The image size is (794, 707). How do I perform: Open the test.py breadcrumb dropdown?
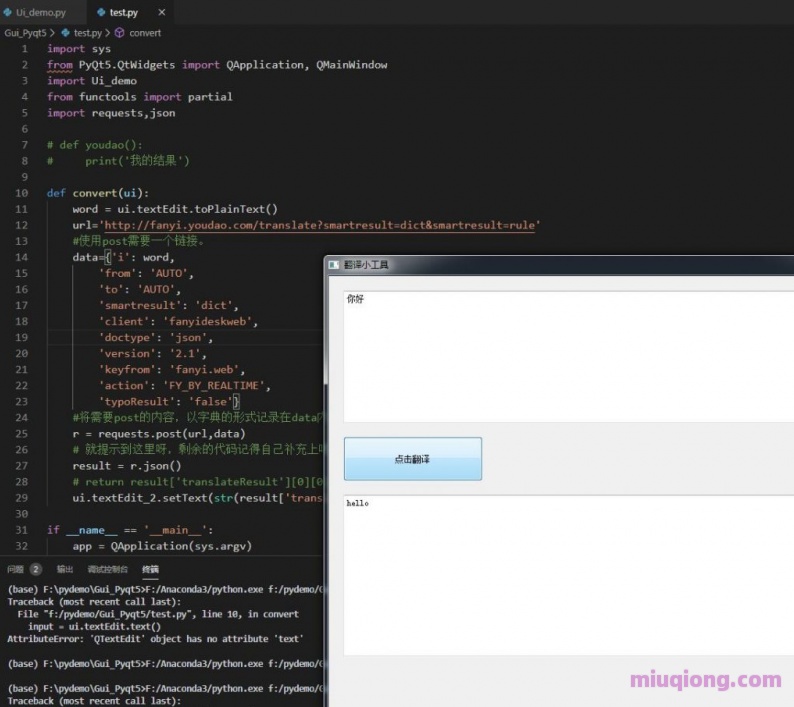point(87,33)
